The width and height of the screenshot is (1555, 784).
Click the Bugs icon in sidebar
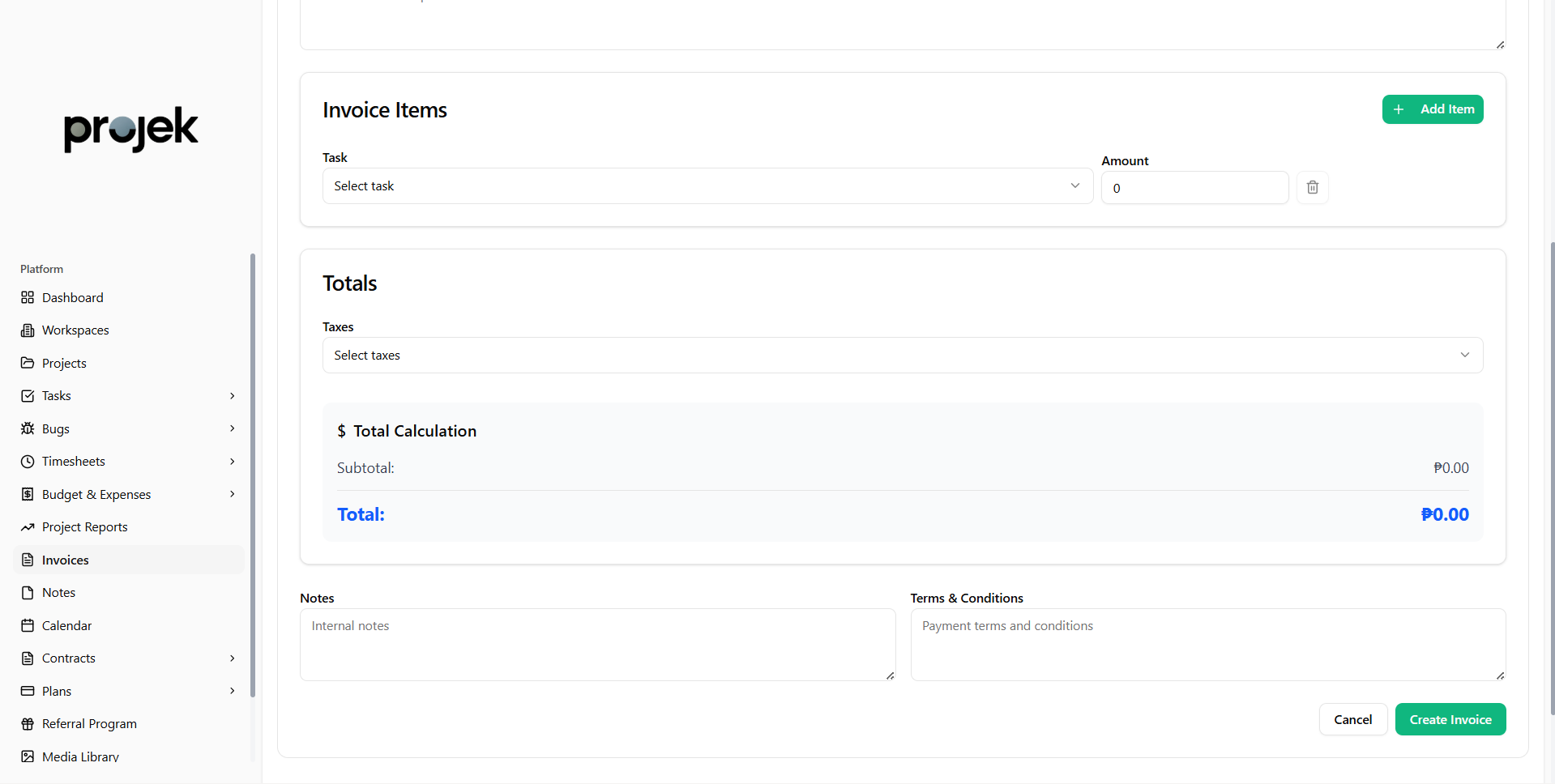[28, 428]
